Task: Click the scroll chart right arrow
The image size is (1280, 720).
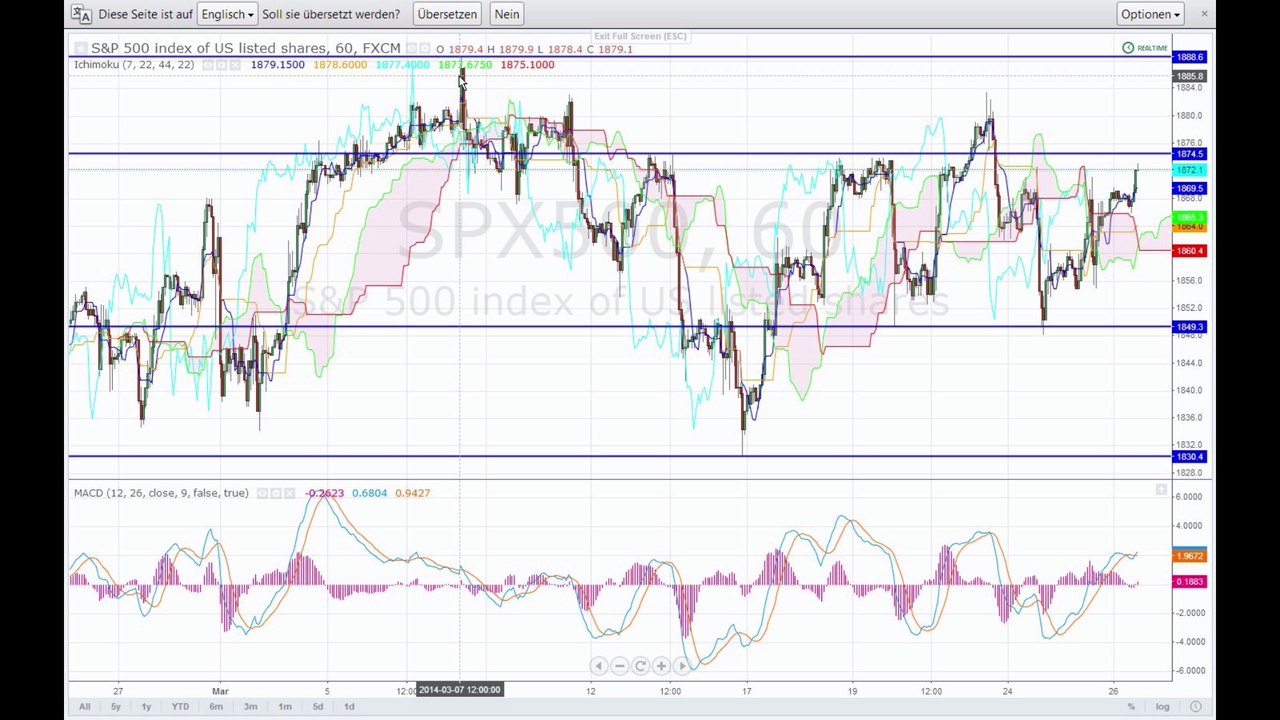Action: (682, 666)
